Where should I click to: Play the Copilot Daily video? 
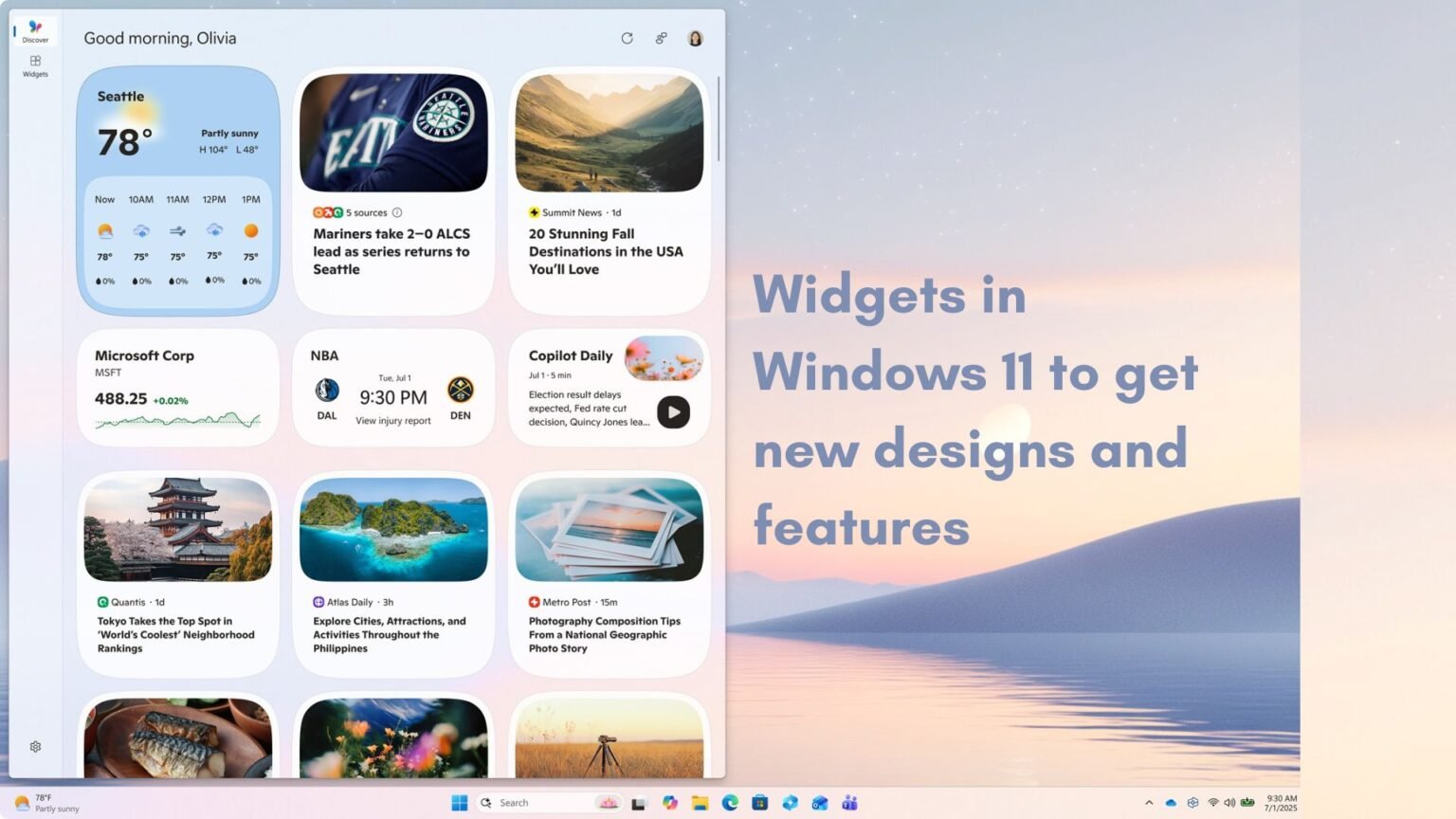tap(673, 412)
